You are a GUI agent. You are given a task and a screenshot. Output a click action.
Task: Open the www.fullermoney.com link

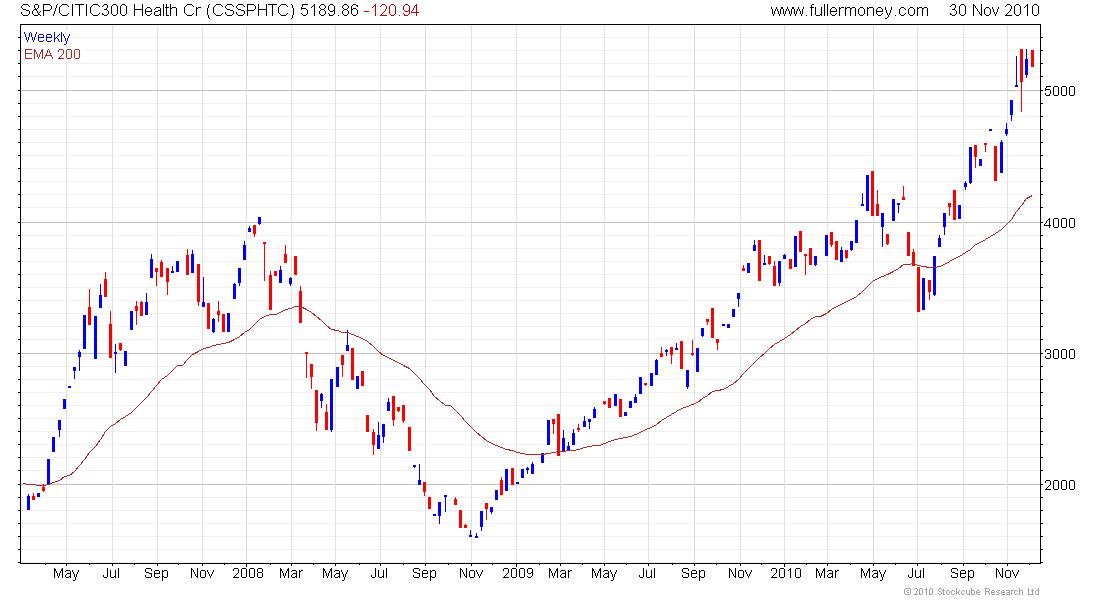(x=849, y=11)
